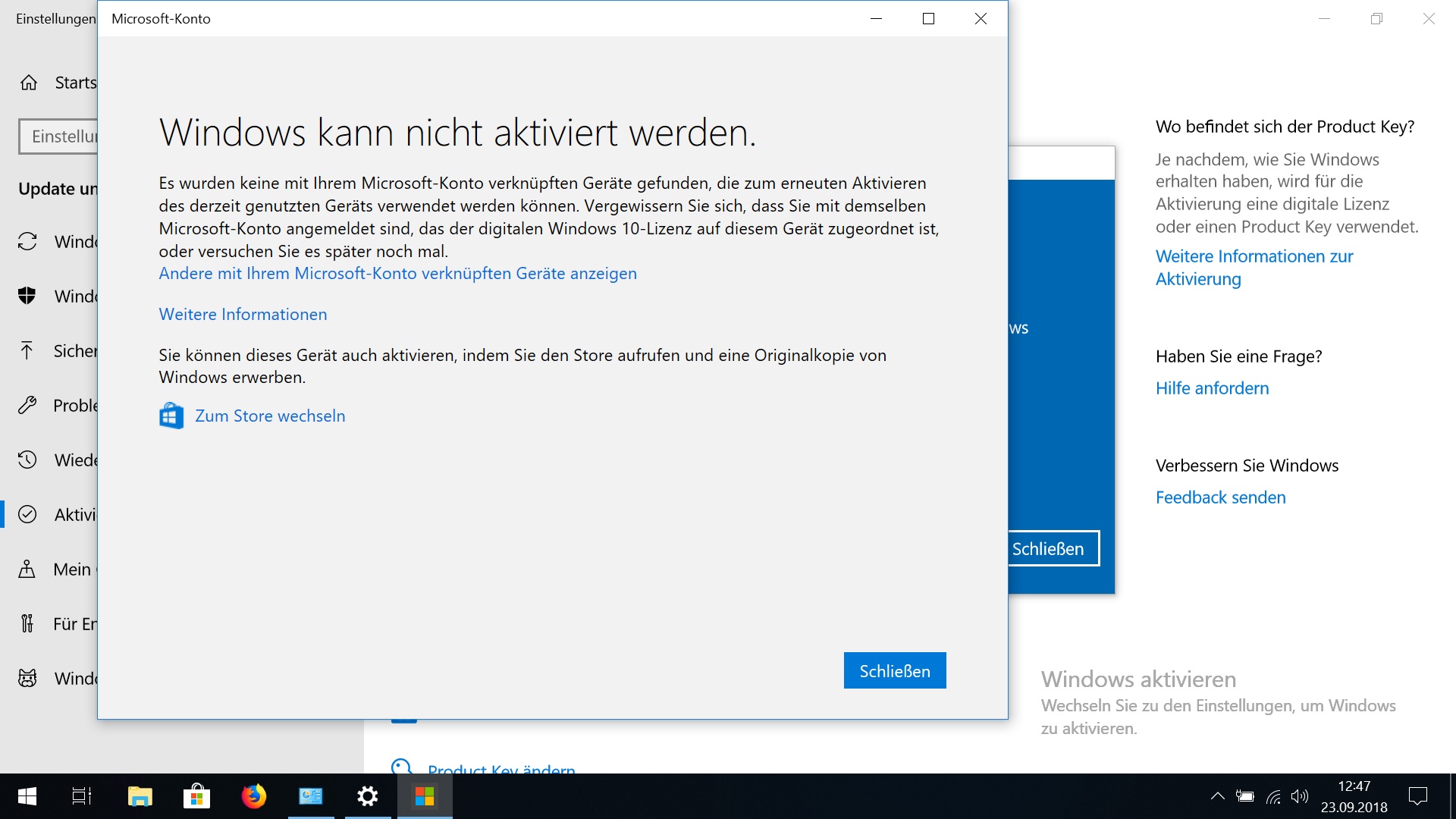Image resolution: width=1456 pixels, height=819 pixels.
Task: Select Aktivierung checkmark sidebar icon
Action: tap(27, 514)
